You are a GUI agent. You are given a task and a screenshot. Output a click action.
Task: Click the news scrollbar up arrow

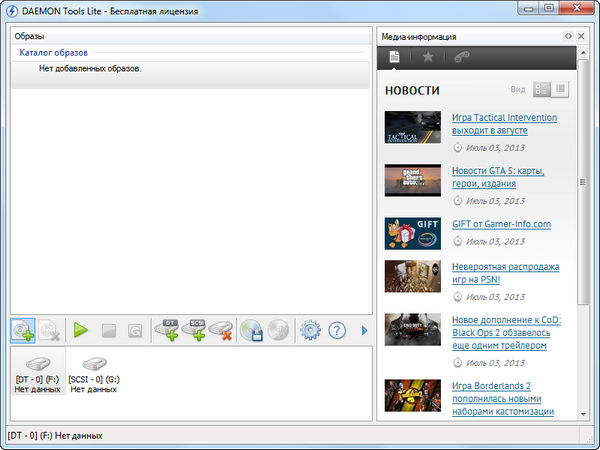583,53
